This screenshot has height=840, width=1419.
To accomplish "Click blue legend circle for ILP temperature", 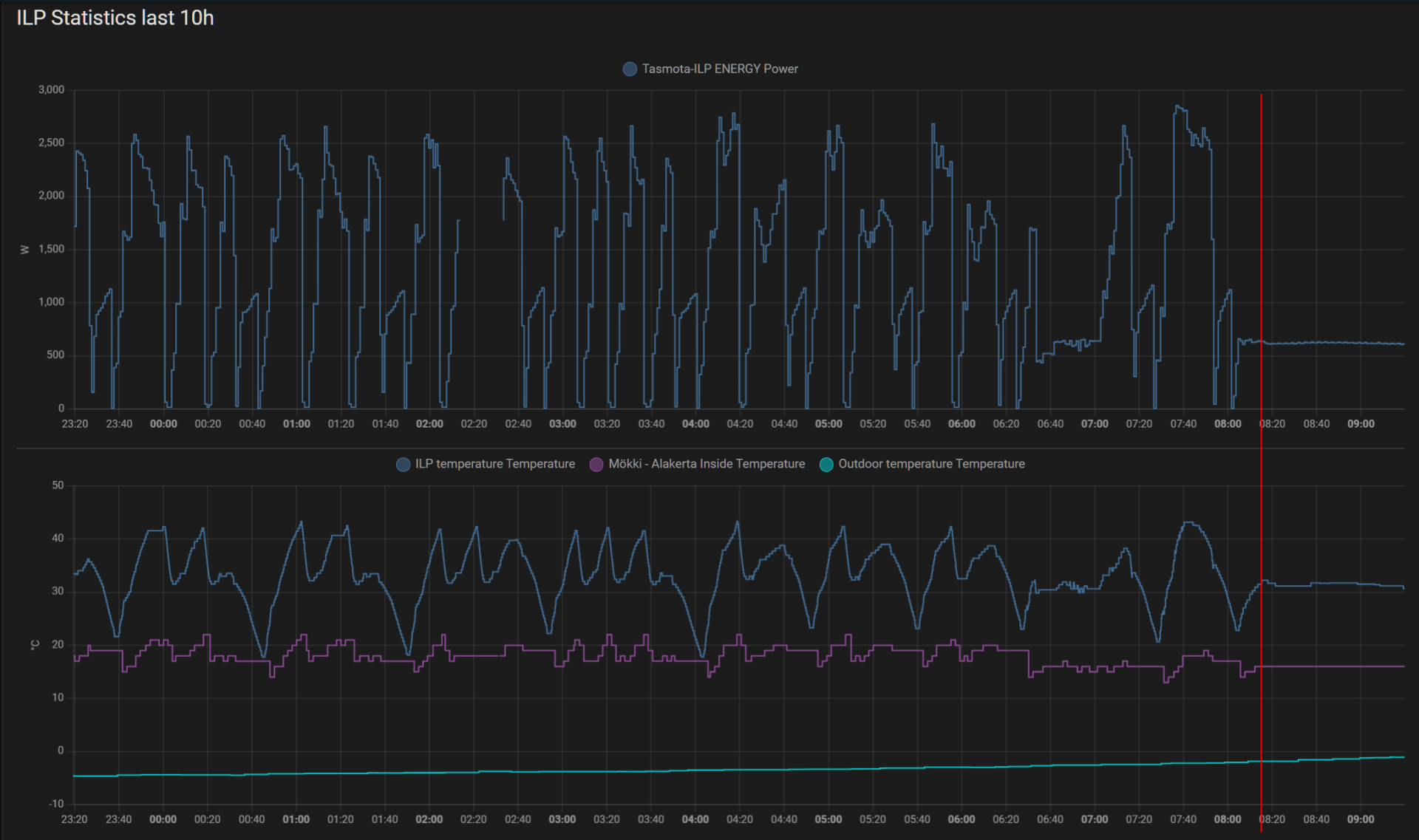I will tap(403, 464).
